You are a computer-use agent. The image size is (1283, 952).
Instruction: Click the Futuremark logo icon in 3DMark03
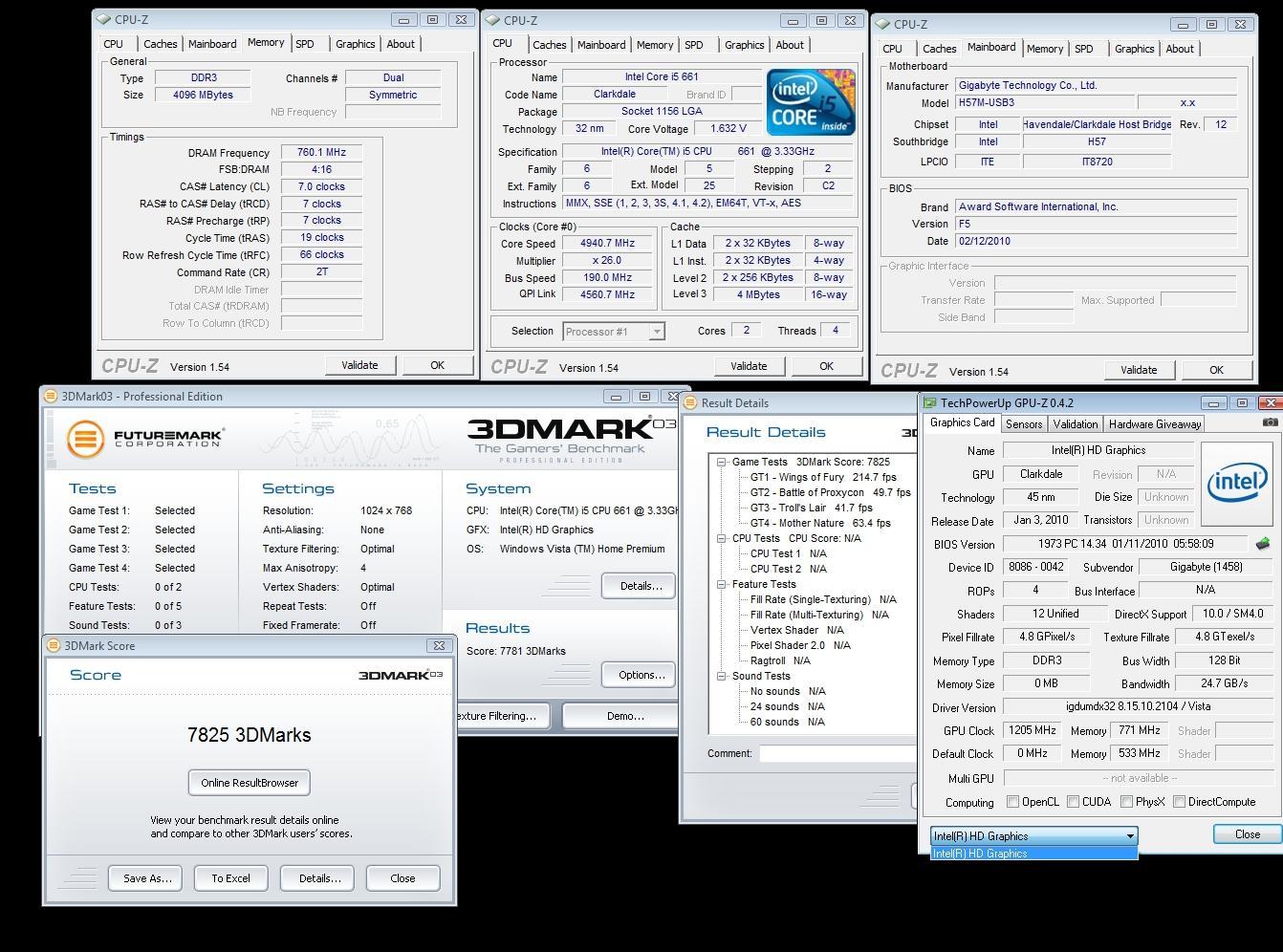point(85,439)
